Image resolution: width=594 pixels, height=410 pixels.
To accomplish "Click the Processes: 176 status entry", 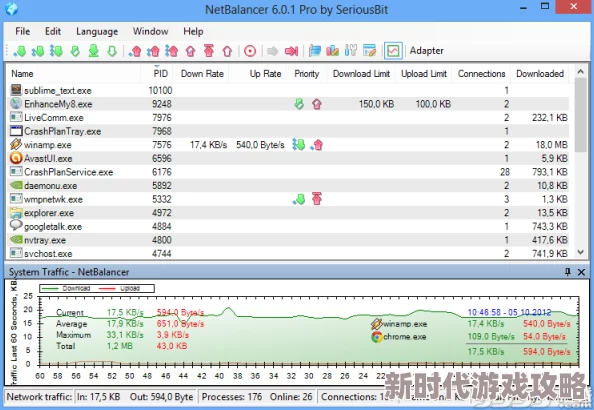I will 232,397.
